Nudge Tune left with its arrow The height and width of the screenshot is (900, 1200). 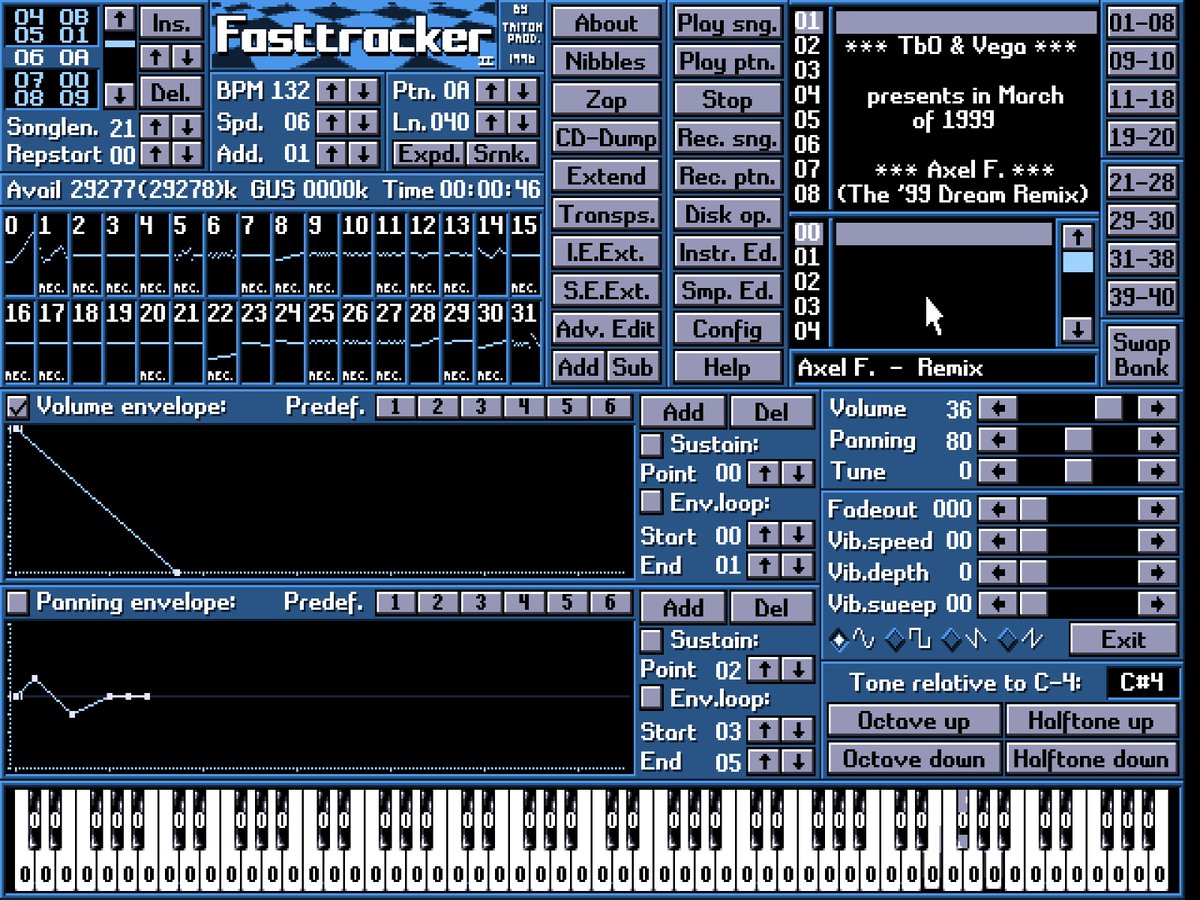[997, 471]
